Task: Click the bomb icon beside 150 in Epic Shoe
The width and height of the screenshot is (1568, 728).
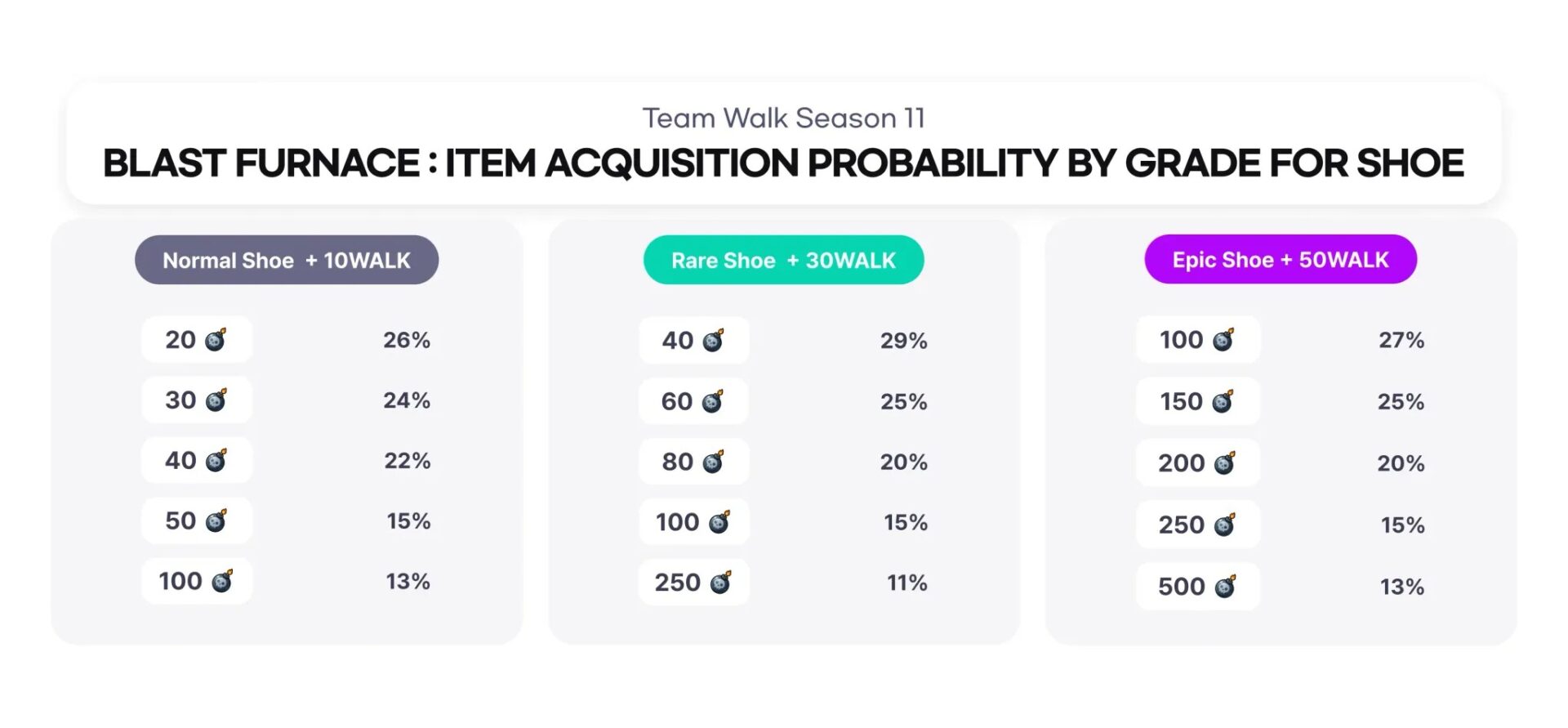Action: 1223,401
